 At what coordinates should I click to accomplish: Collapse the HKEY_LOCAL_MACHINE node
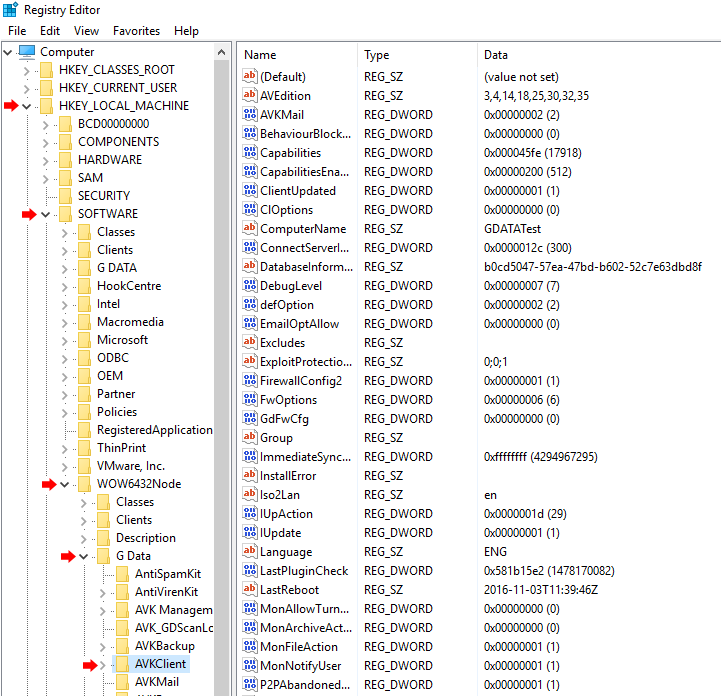coord(27,107)
